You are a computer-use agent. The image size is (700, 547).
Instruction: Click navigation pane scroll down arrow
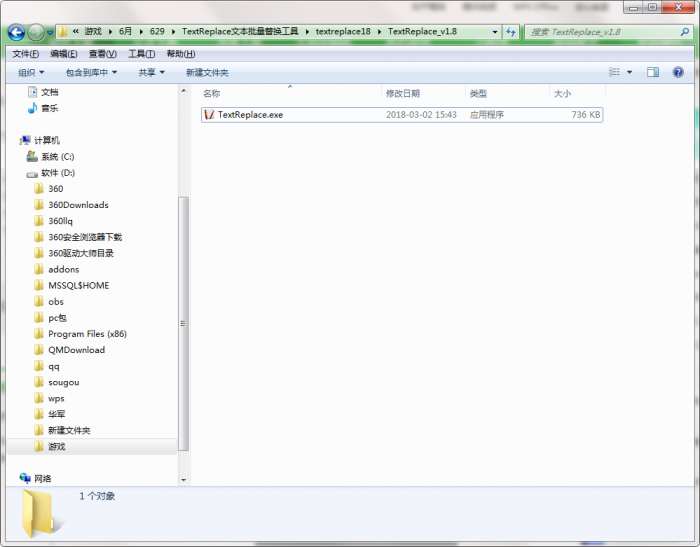click(x=183, y=480)
